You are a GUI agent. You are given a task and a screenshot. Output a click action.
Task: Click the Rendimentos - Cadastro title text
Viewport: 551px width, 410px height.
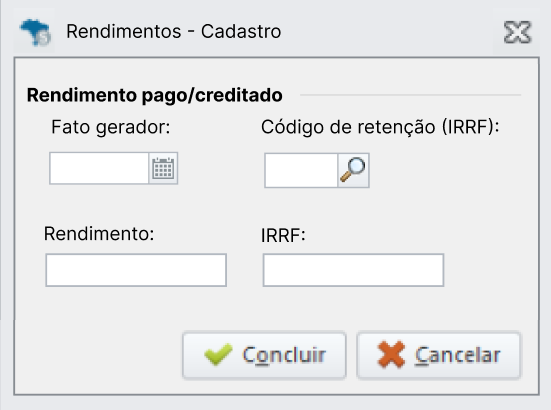click(x=174, y=31)
